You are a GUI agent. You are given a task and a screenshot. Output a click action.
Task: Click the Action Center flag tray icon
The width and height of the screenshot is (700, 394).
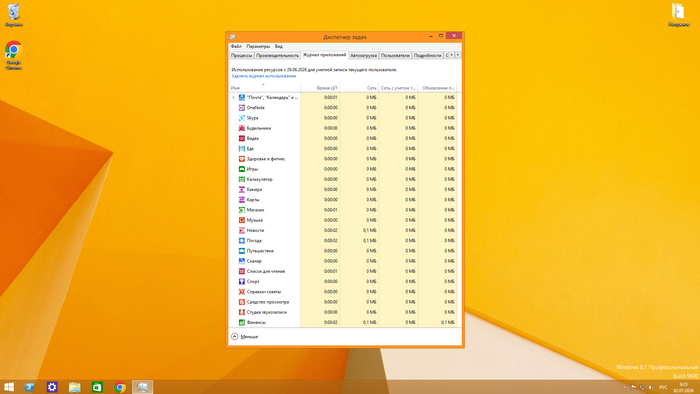point(633,387)
